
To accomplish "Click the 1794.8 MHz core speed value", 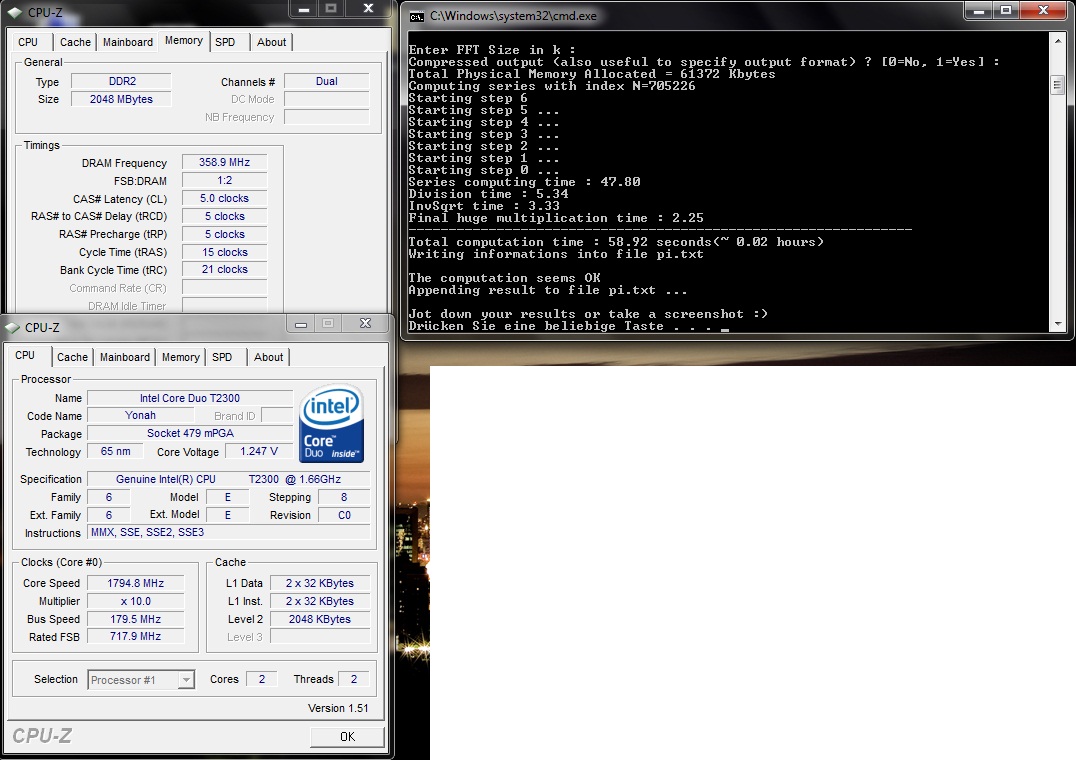I will coord(136,583).
